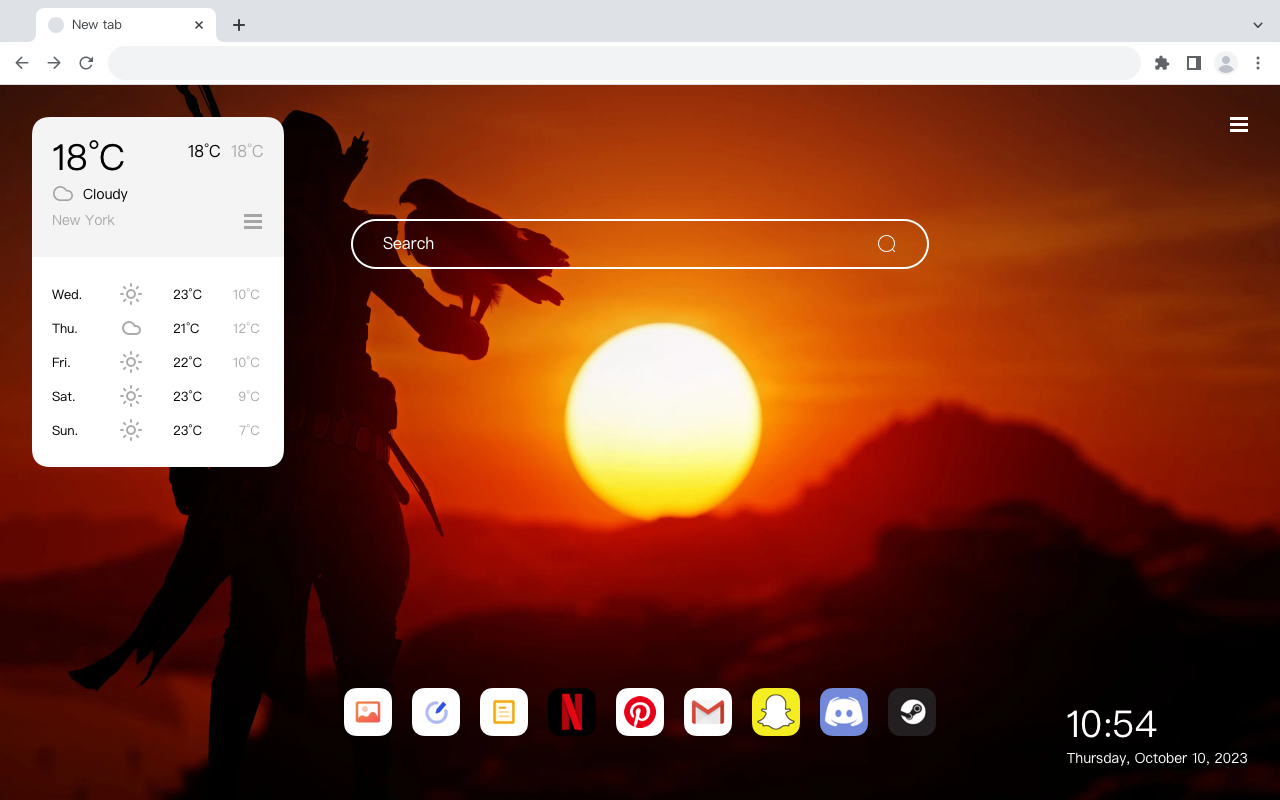1280x800 pixels.
Task: Click the Fri. sunny weather icon
Action: [131, 362]
